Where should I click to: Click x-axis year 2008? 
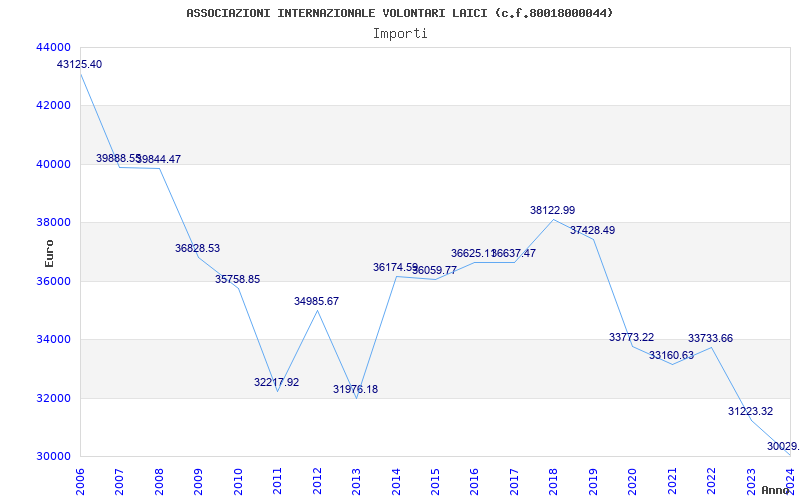159,482
